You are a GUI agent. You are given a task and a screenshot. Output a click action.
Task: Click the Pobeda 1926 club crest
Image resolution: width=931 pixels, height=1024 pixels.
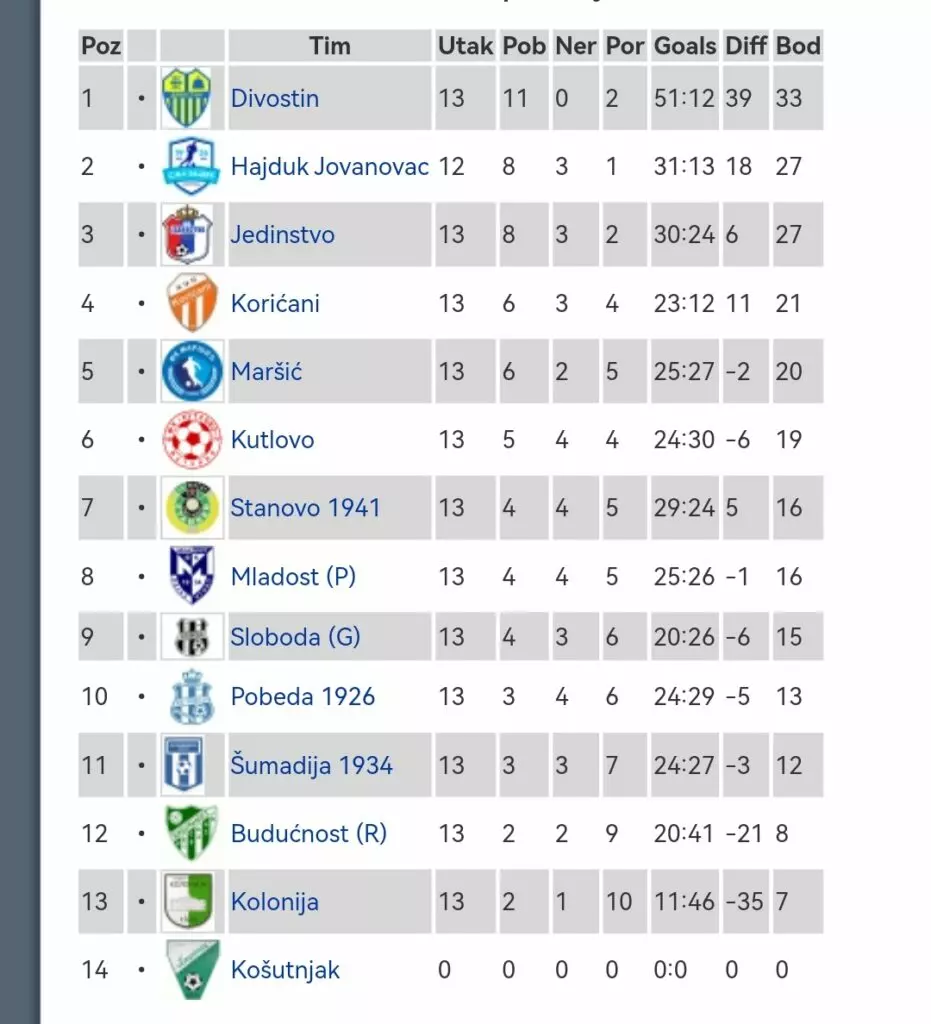pyautogui.click(x=191, y=696)
